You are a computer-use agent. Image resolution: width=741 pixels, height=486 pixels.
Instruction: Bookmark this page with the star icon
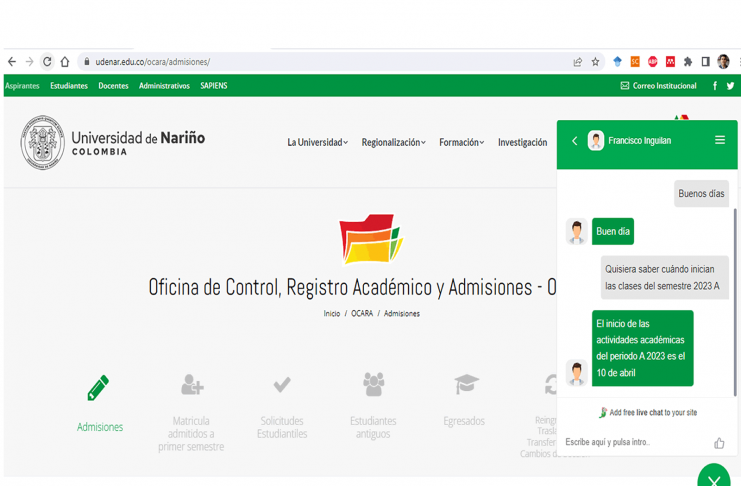(x=595, y=62)
